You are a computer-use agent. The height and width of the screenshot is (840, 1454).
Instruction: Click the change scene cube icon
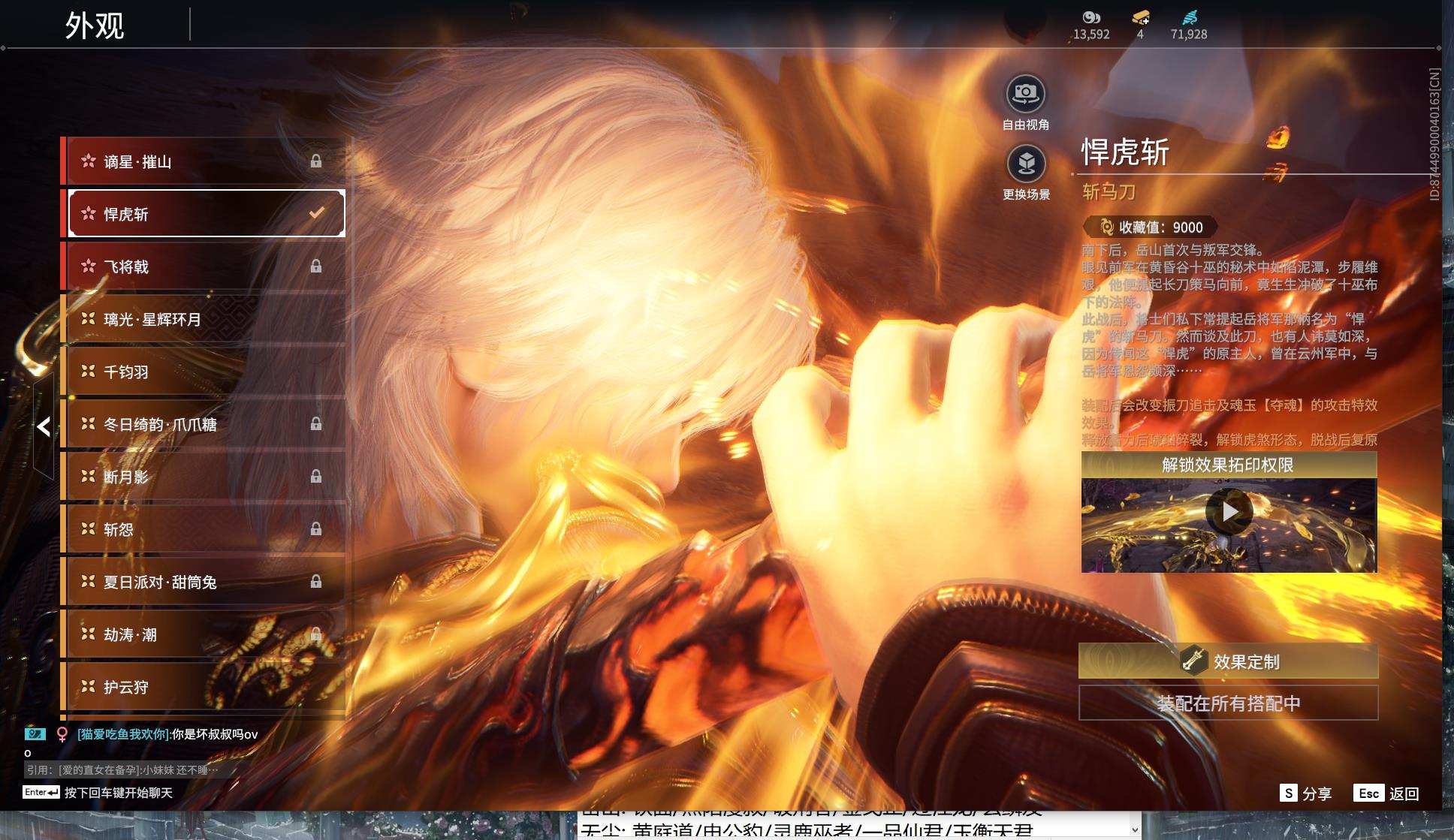[x=1026, y=164]
